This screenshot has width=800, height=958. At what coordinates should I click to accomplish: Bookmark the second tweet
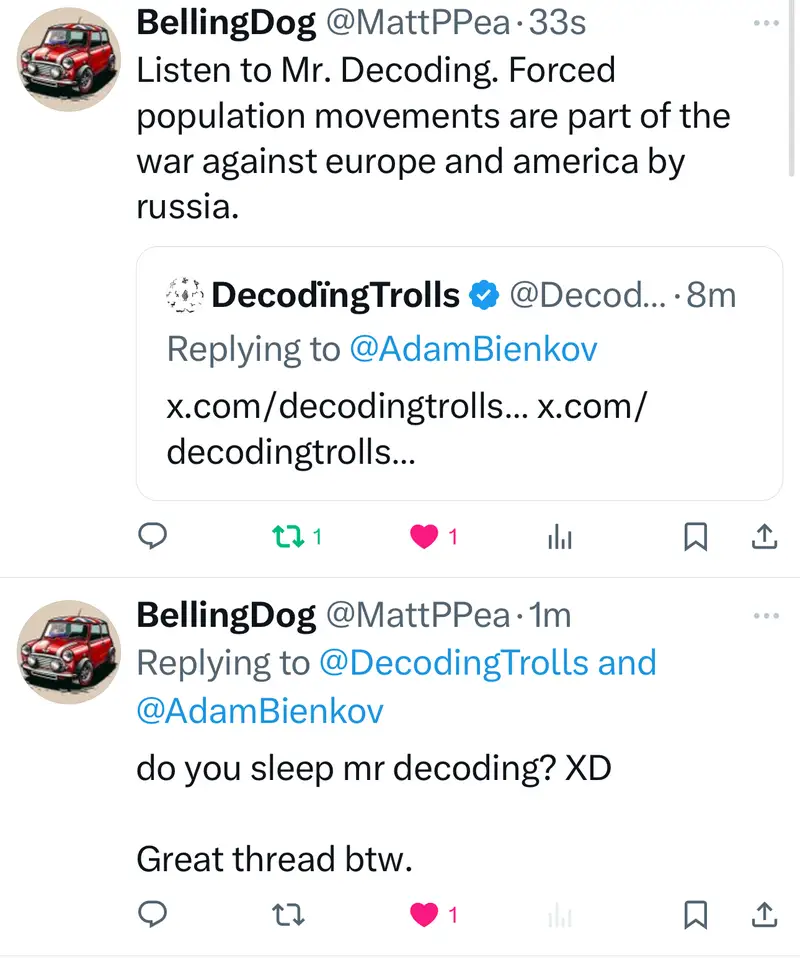[x=695, y=913]
